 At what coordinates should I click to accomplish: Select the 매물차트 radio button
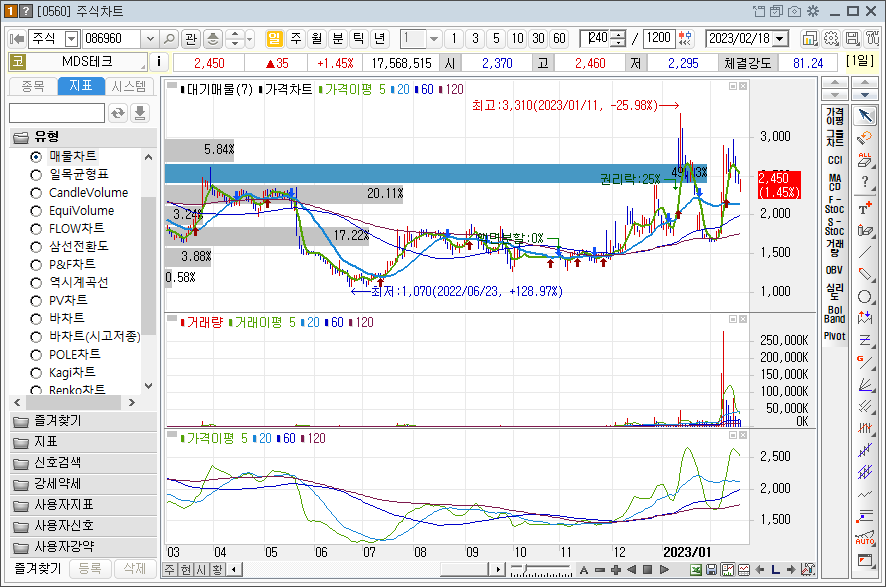point(36,156)
